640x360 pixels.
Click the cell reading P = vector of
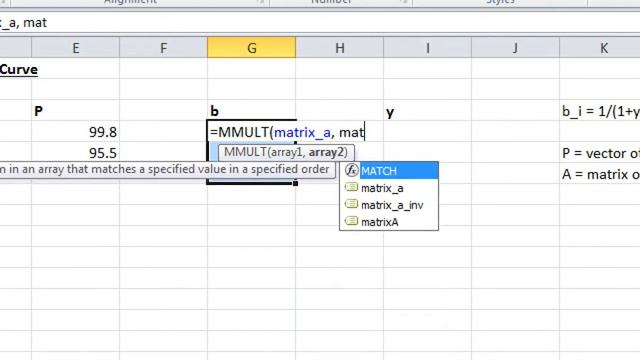[600, 153]
